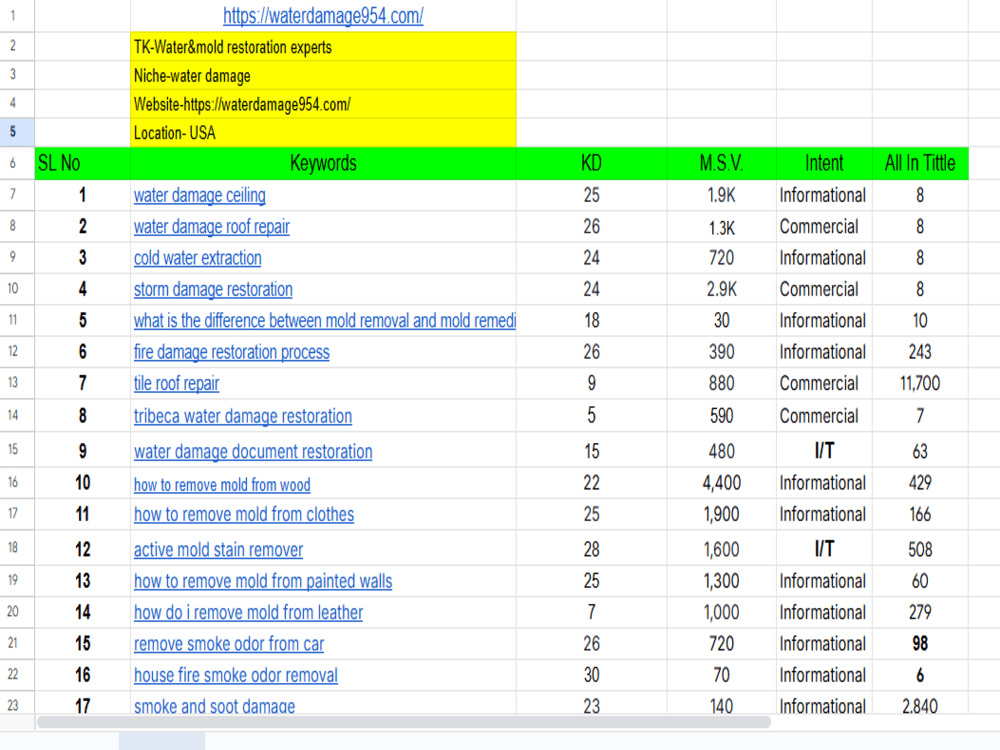This screenshot has height=750, width=1000.
Task: Select the 'All In Tittle' header cell
Action: pos(920,163)
